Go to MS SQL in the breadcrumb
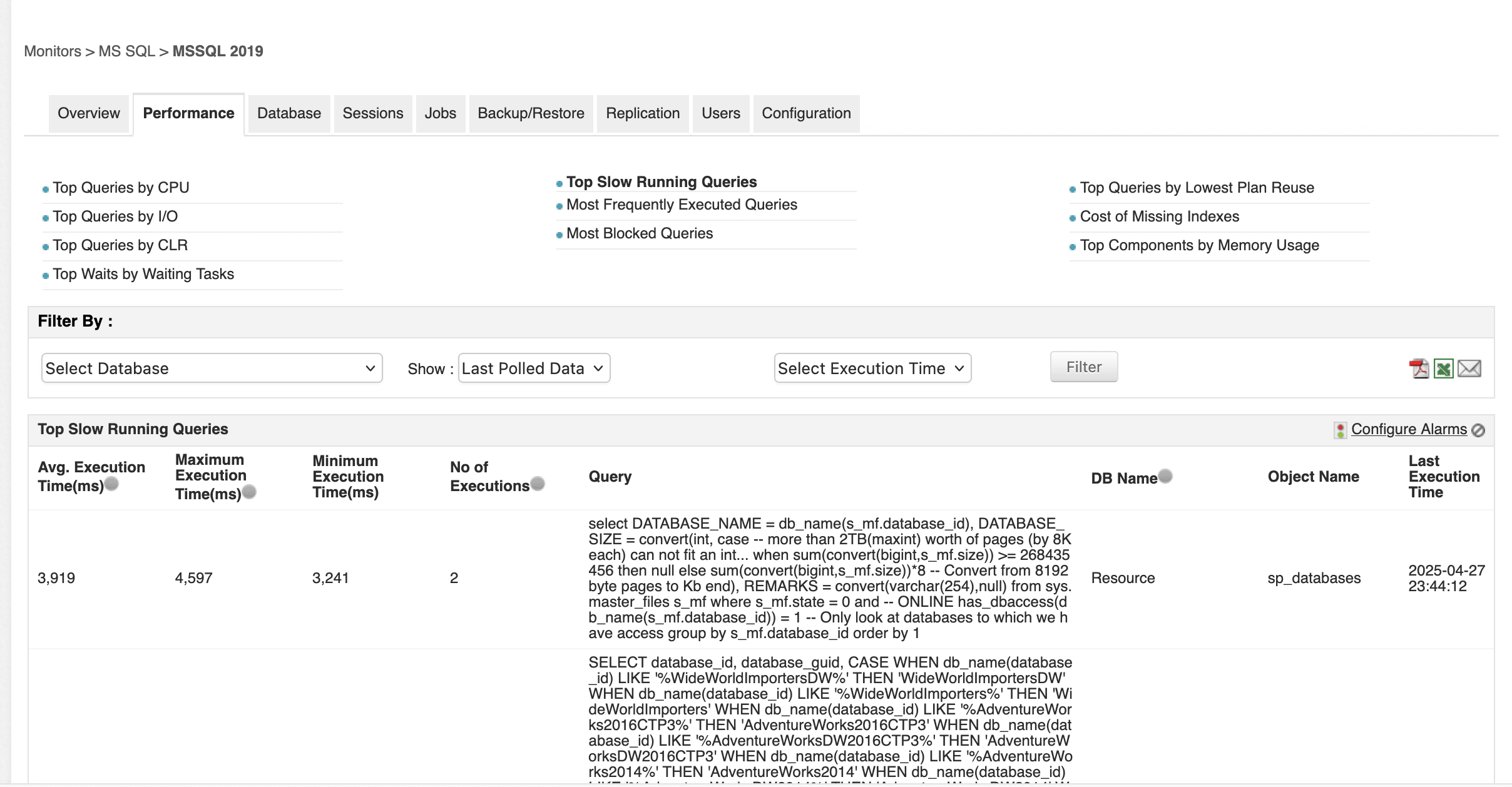Screen dimensions: 1512x787 126,51
